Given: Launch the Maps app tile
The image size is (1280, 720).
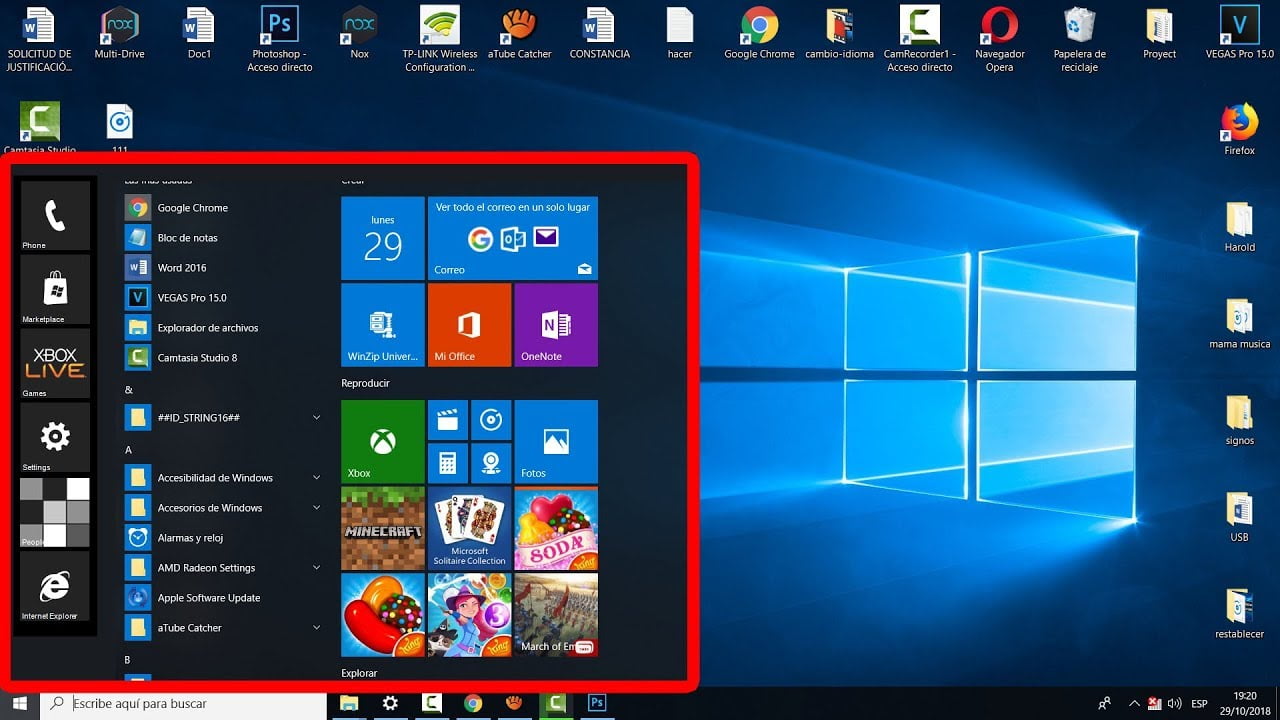Looking at the screenshot, I should [x=491, y=462].
